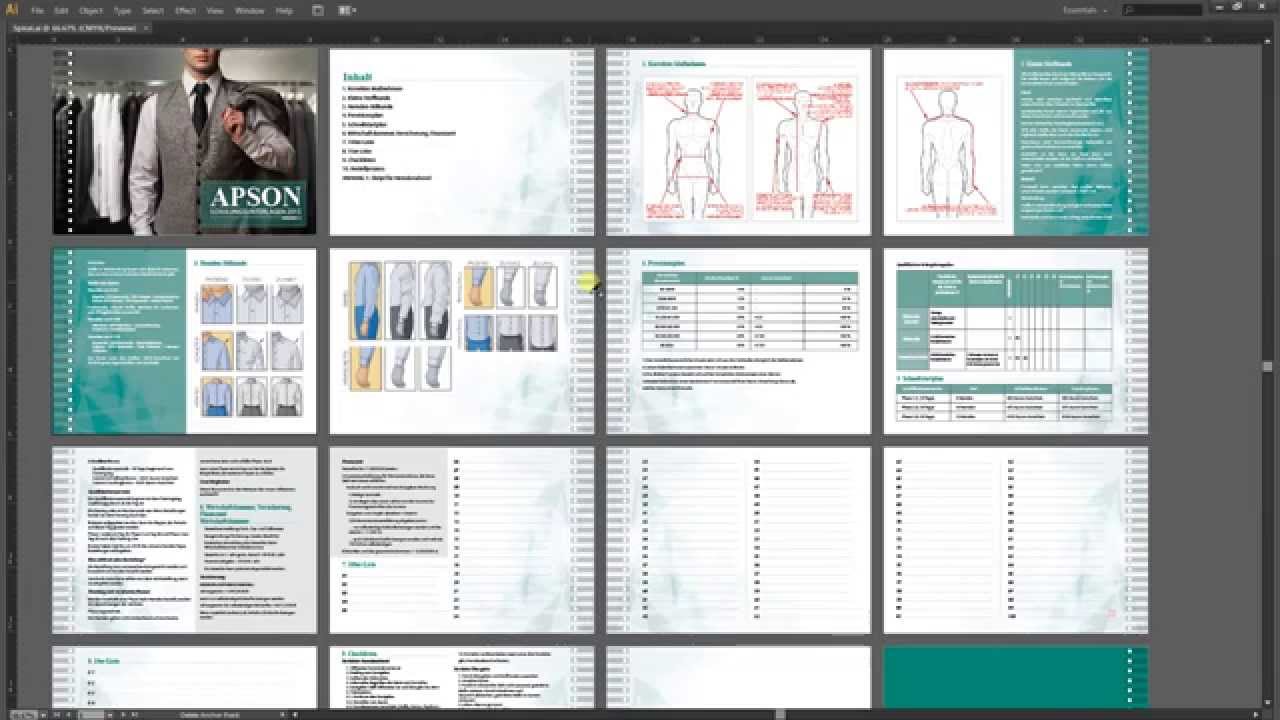Screen dimensions: 1280x720
Task: Open the Type menu
Action: coord(122,10)
